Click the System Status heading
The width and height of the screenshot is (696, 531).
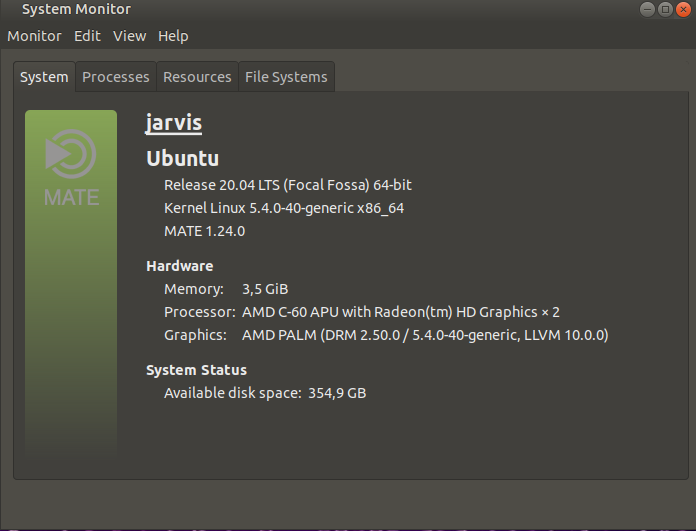coord(197,370)
